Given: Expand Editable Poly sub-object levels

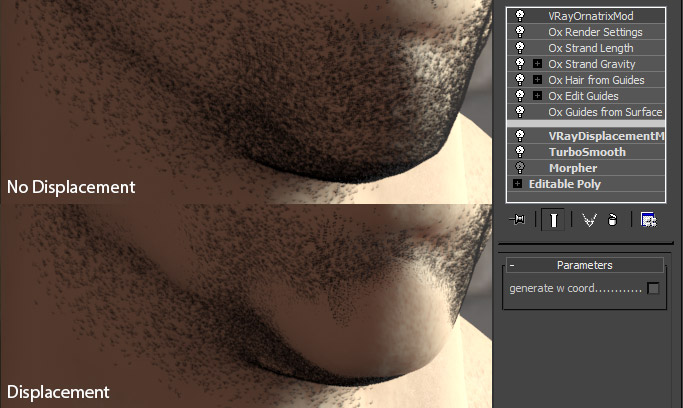Looking at the screenshot, I should pos(517,184).
